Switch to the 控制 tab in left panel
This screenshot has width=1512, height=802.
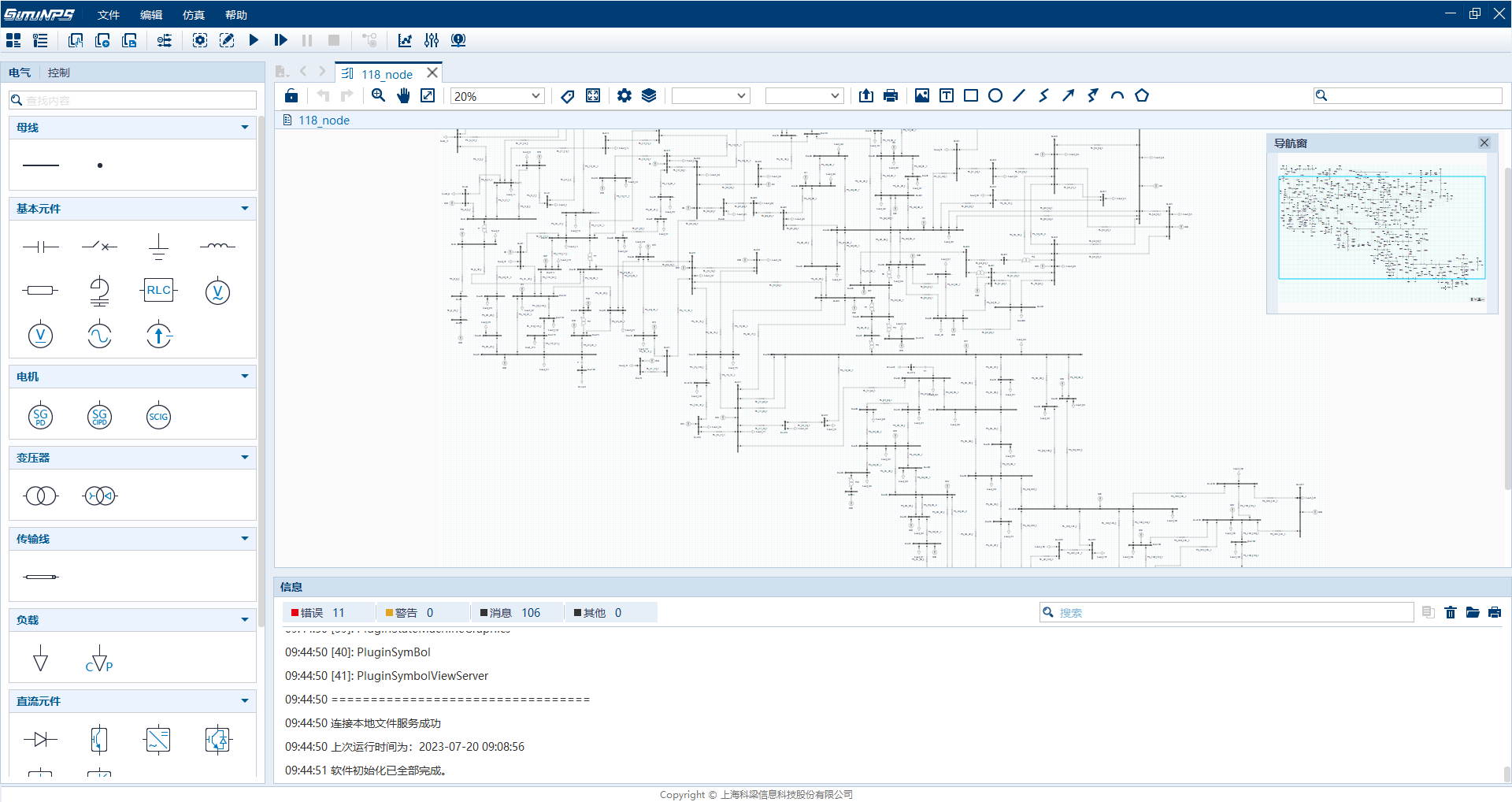tap(57, 72)
